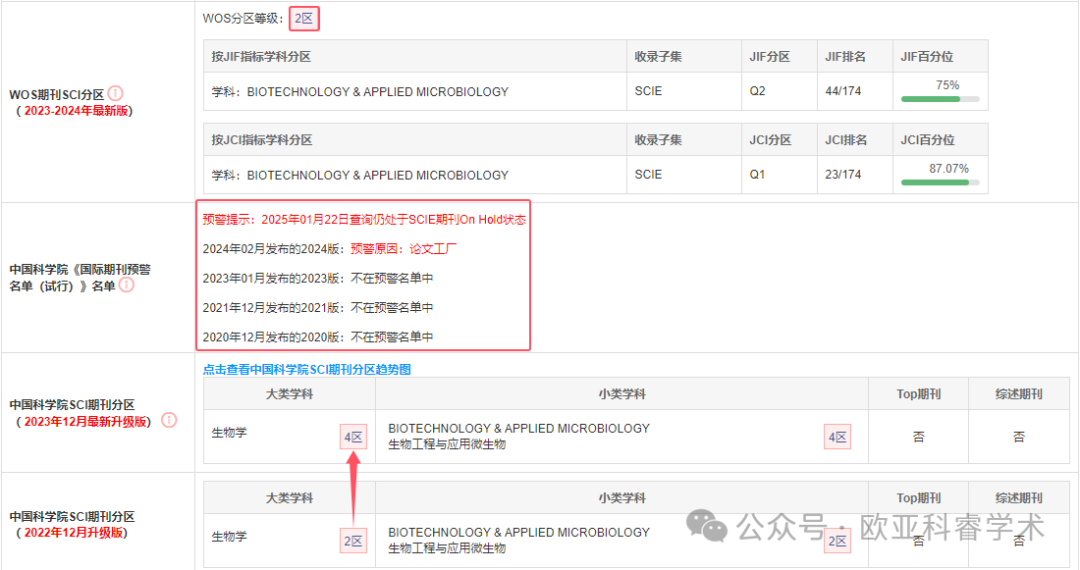Screen dimensions: 1080x570
Task: Click 2022年12月升级版 red label
Action: pyautogui.click(x=74, y=532)
